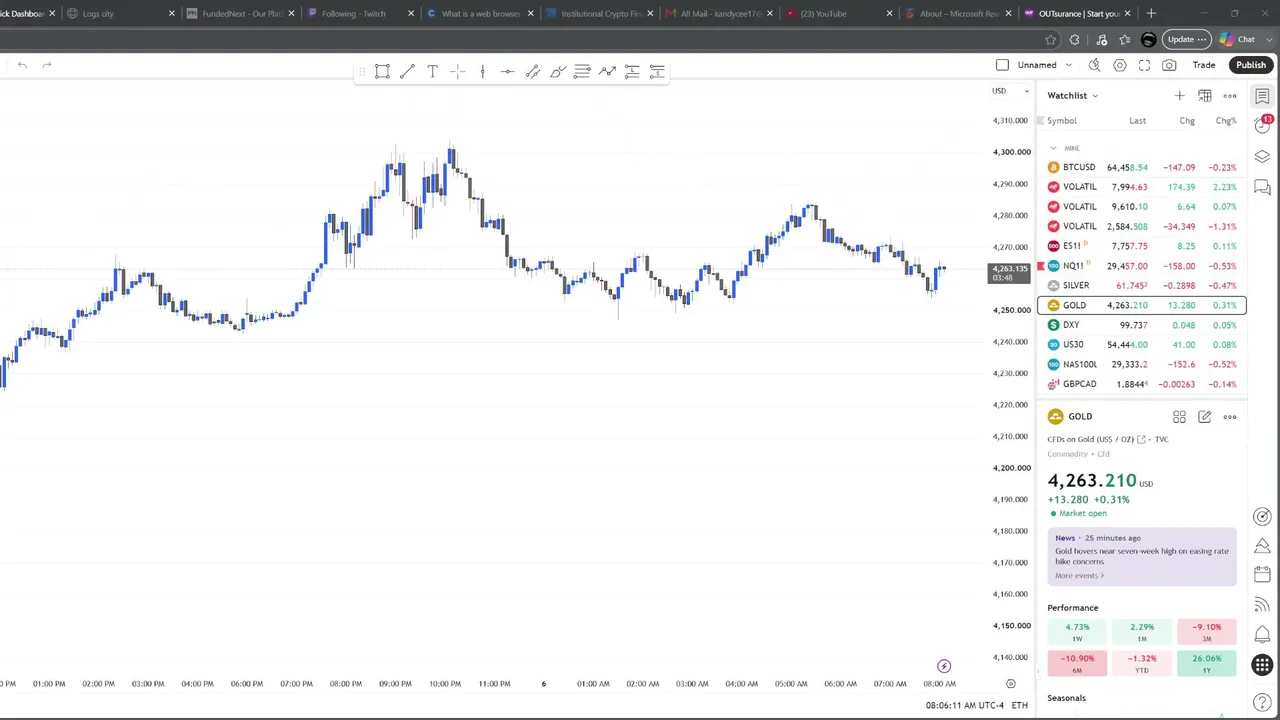1280x720 pixels.
Task: Open watchlist more options menu
Action: pyautogui.click(x=1230, y=95)
